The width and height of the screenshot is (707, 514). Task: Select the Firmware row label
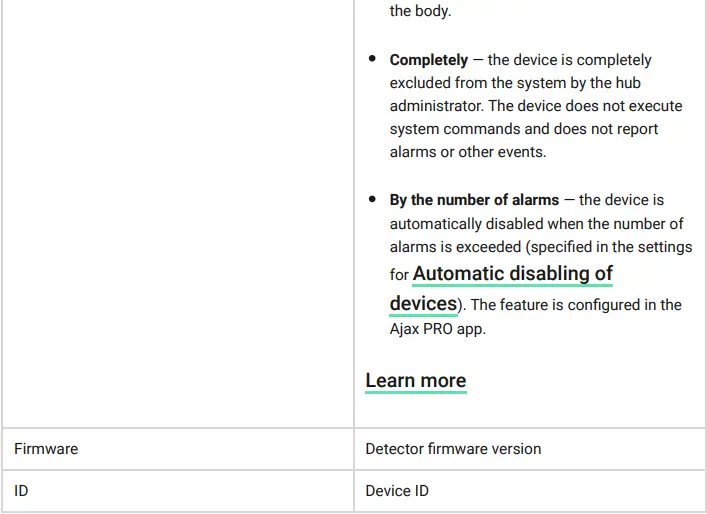click(46, 449)
